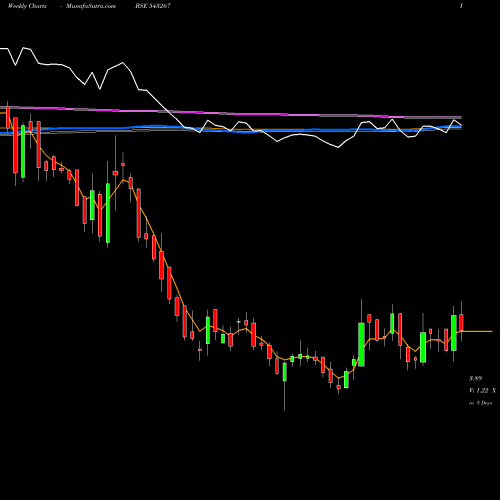Click the "V: 1.22" volume text
The height and width of the screenshot is (500, 500).
[479, 390]
